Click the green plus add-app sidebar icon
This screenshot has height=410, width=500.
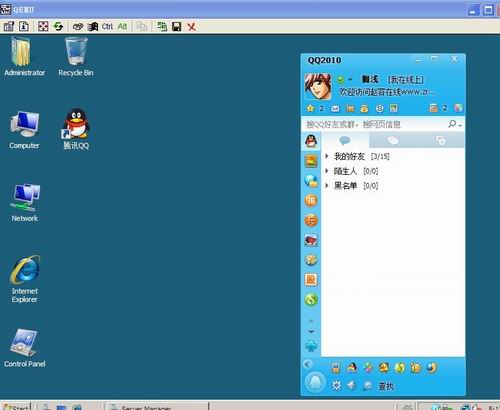coord(311,346)
